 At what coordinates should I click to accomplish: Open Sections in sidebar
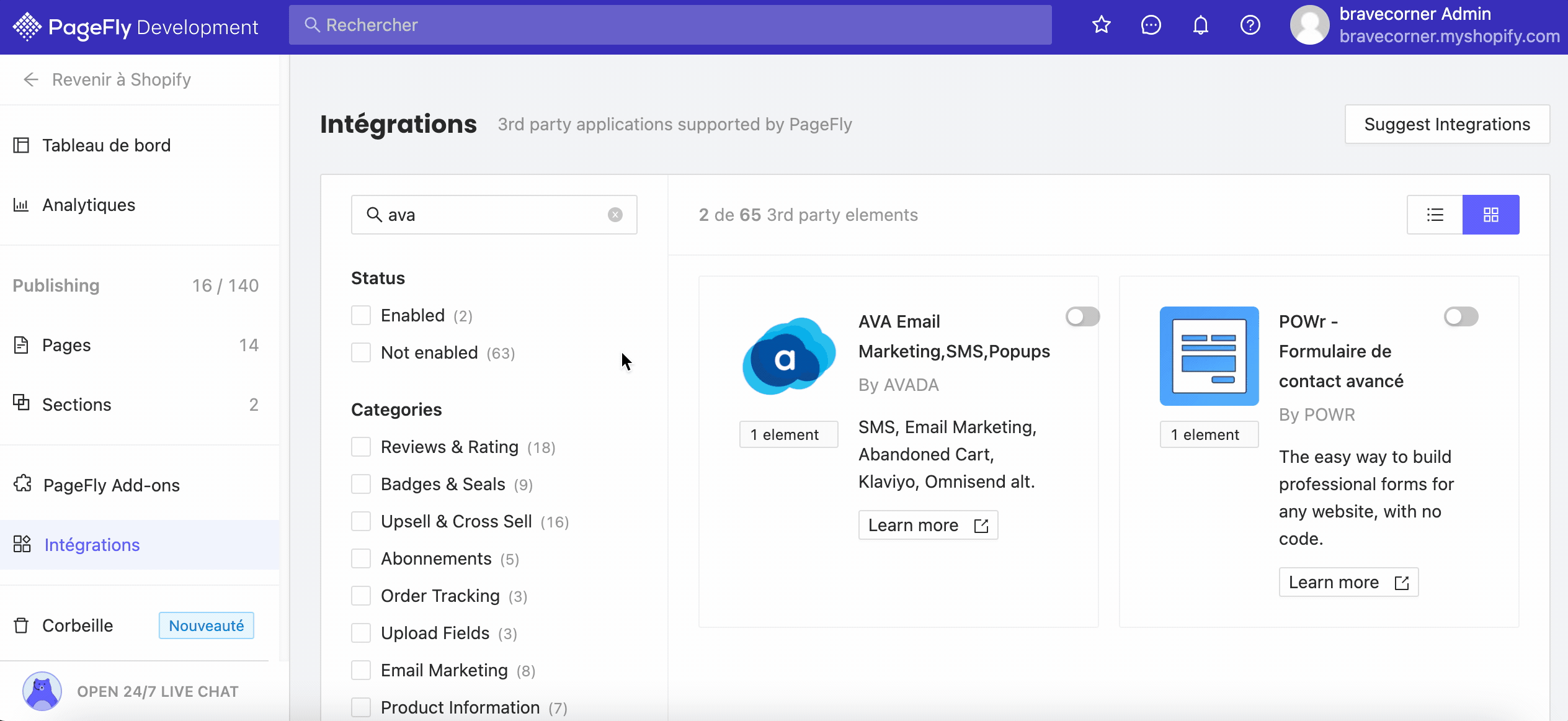coord(140,405)
